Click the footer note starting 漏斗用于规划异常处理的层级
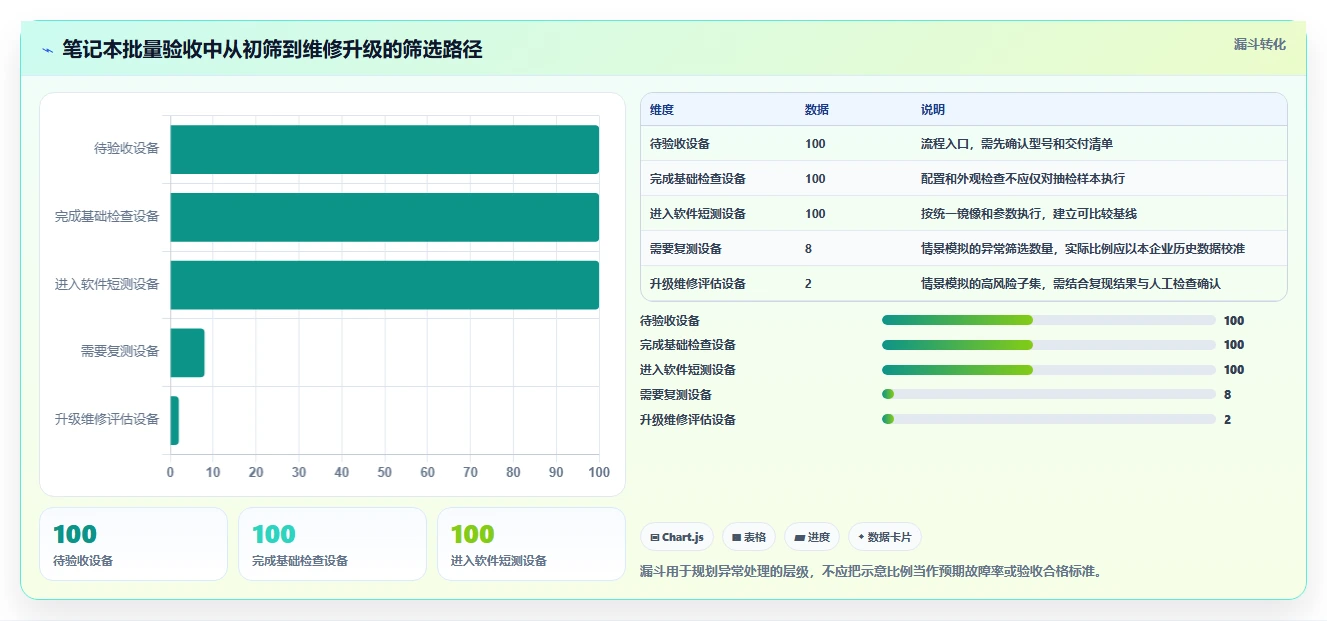Image resolution: width=1327 pixels, height=621 pixels. [x=871, y=572]
